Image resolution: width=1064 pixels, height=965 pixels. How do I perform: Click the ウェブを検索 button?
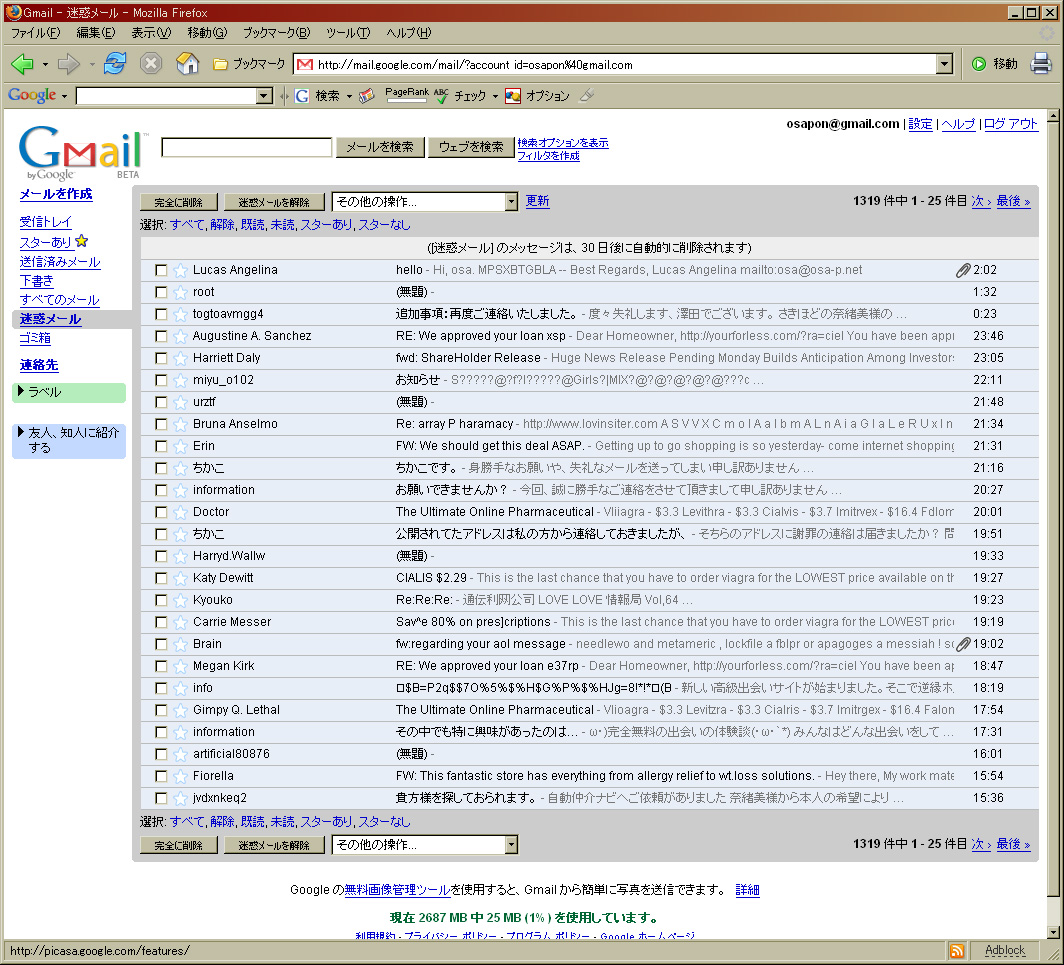coord(471,147)
